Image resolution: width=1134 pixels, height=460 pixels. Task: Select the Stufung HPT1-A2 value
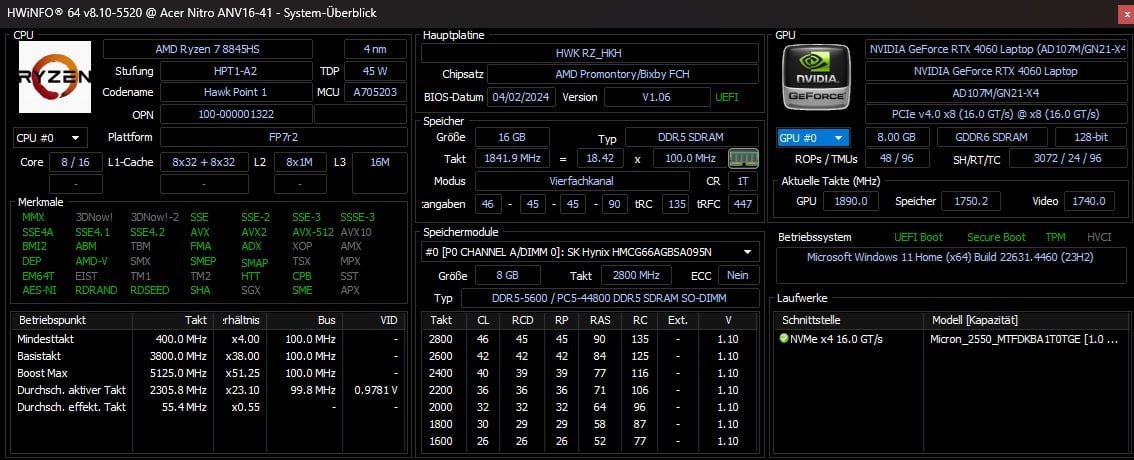pyautogui.click(x=236, y=72)
